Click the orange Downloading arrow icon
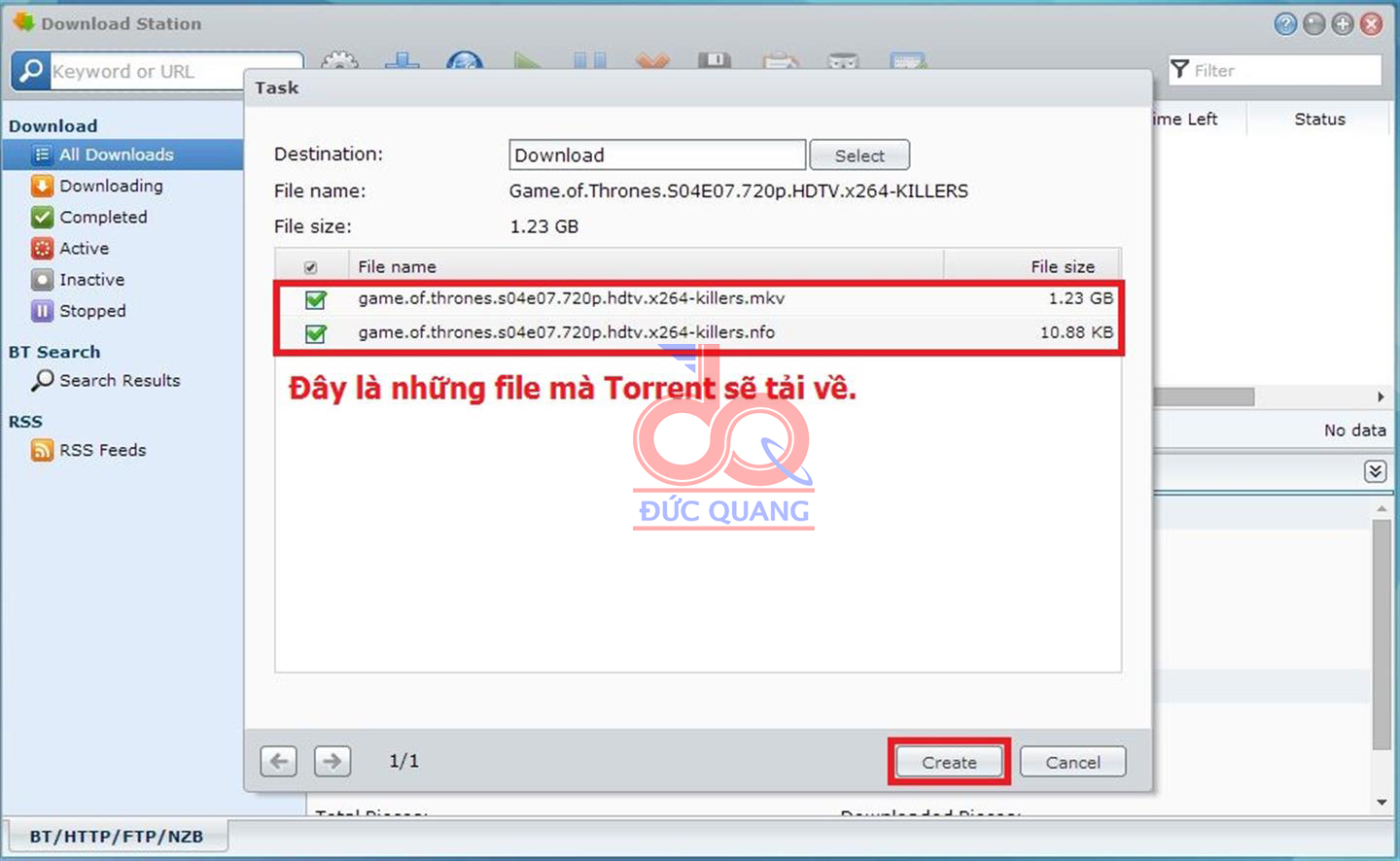This screenshot has width=1400, height=861. (x=42, y=186)
